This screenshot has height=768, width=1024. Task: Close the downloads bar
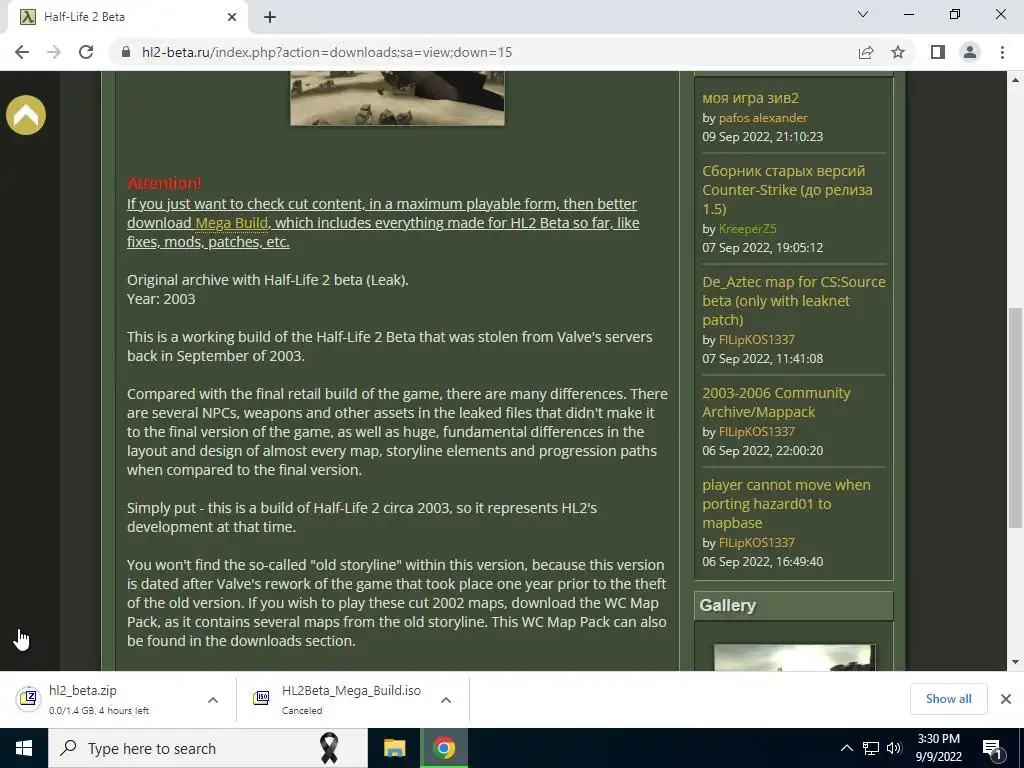click(1006, 699)
